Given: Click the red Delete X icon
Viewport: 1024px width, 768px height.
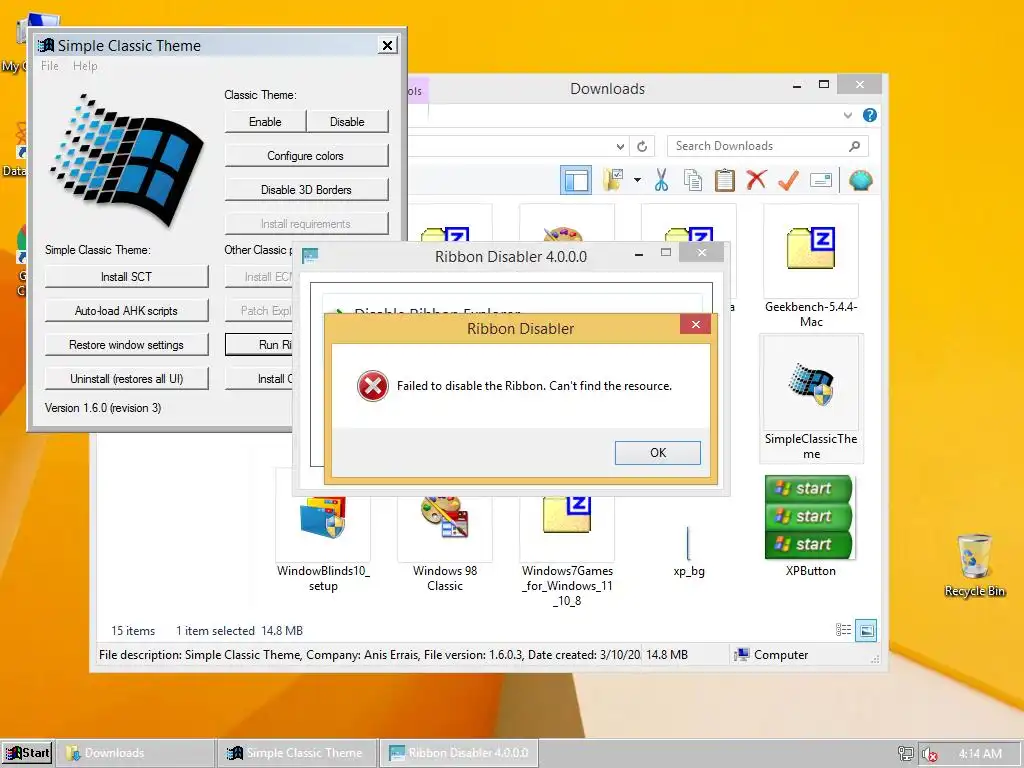Looking at the screenshot, I should [x=756, y=180].
